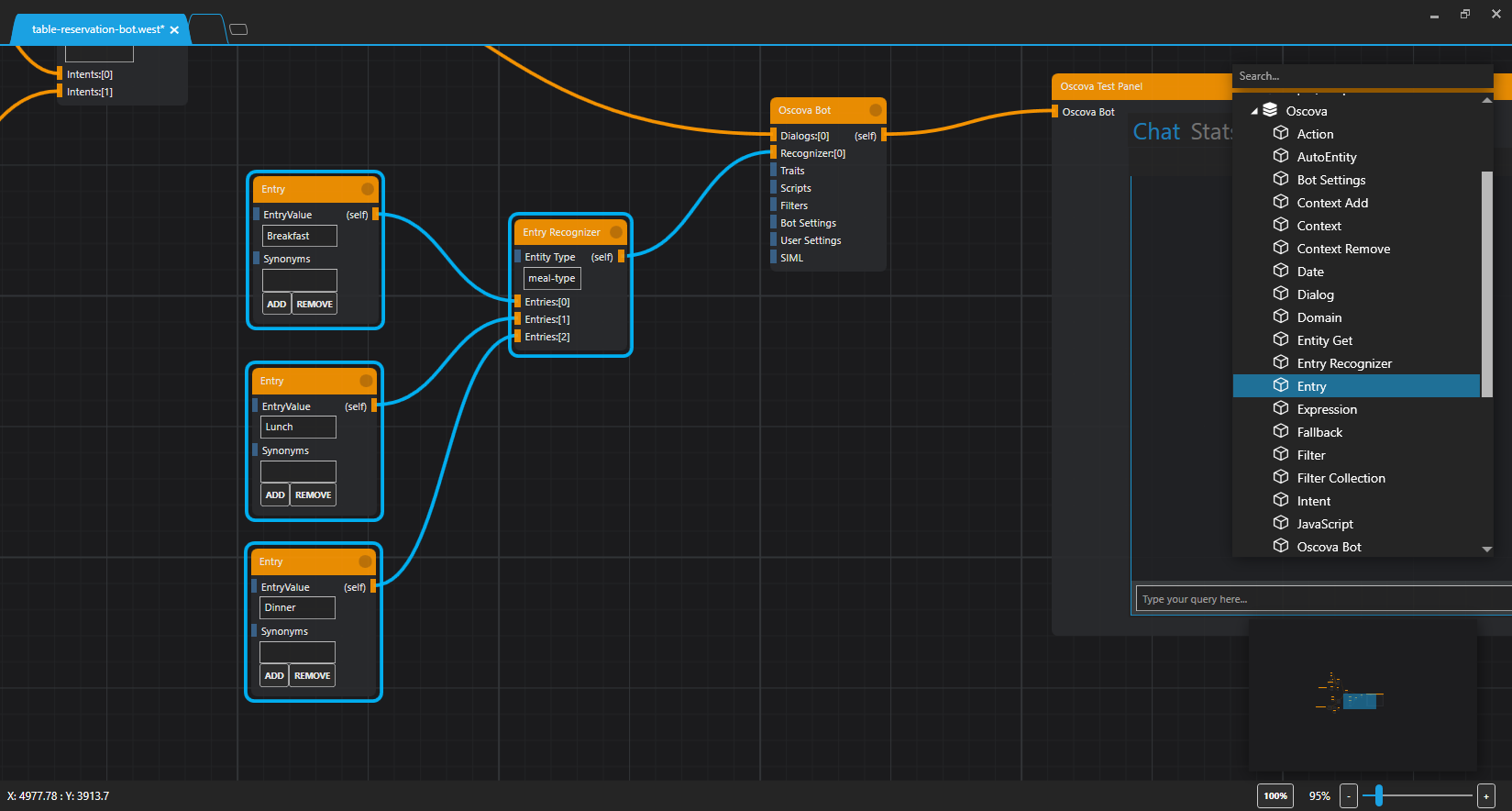Image resolution: width=1512 pixels, height=811 pixels.
Task: Open the blank new tab
Action: [x=208, y=29]
